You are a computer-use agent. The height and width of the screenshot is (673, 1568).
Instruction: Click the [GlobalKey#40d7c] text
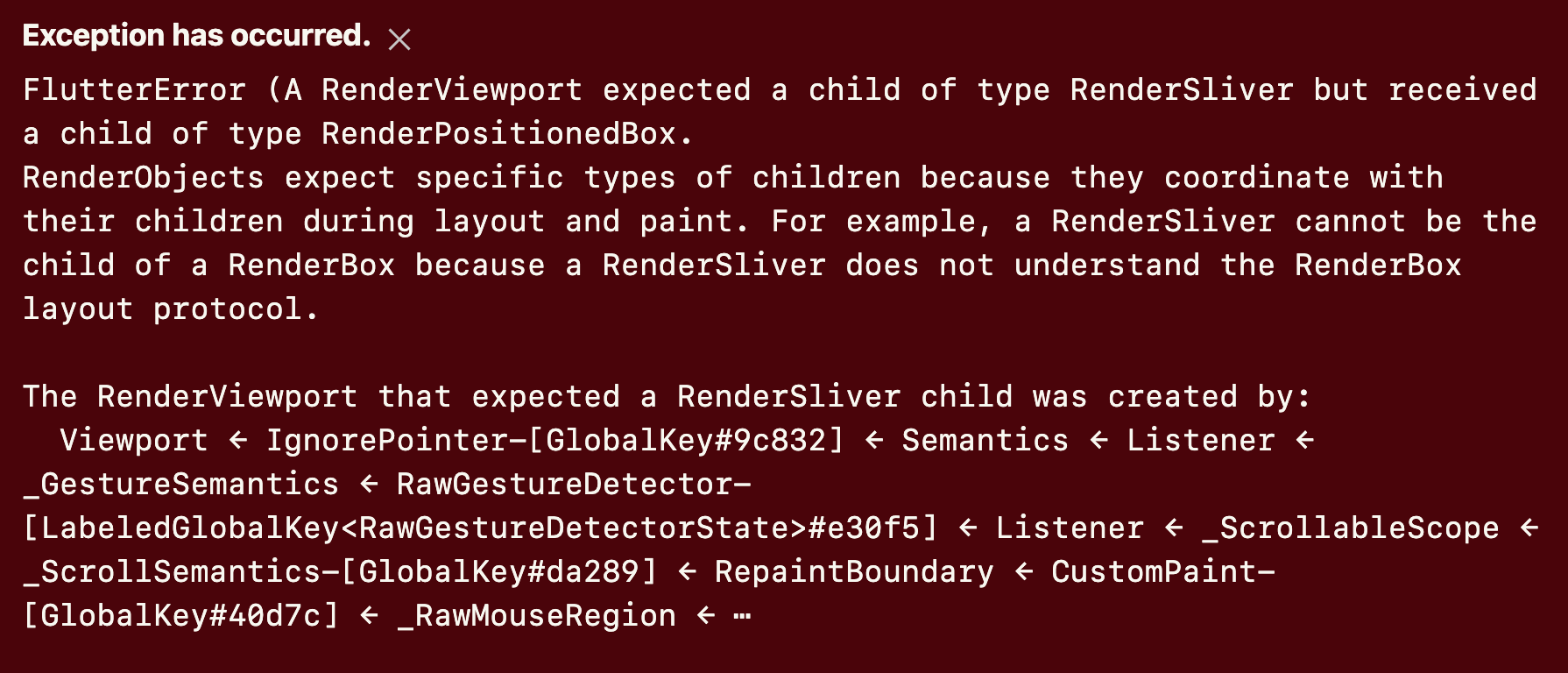coord(181,615)
